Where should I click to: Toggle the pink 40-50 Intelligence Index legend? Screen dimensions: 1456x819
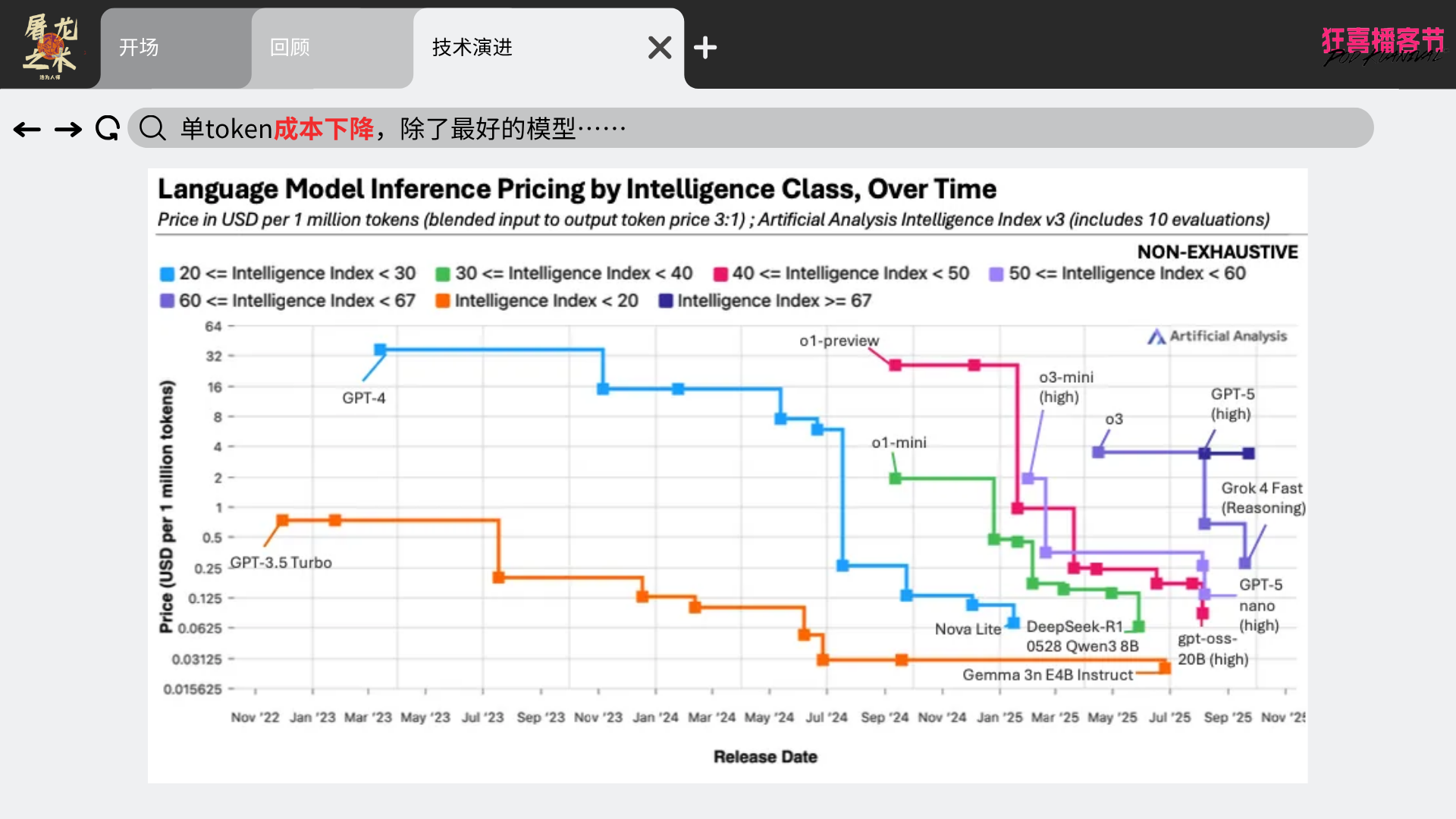pos(841,274)
